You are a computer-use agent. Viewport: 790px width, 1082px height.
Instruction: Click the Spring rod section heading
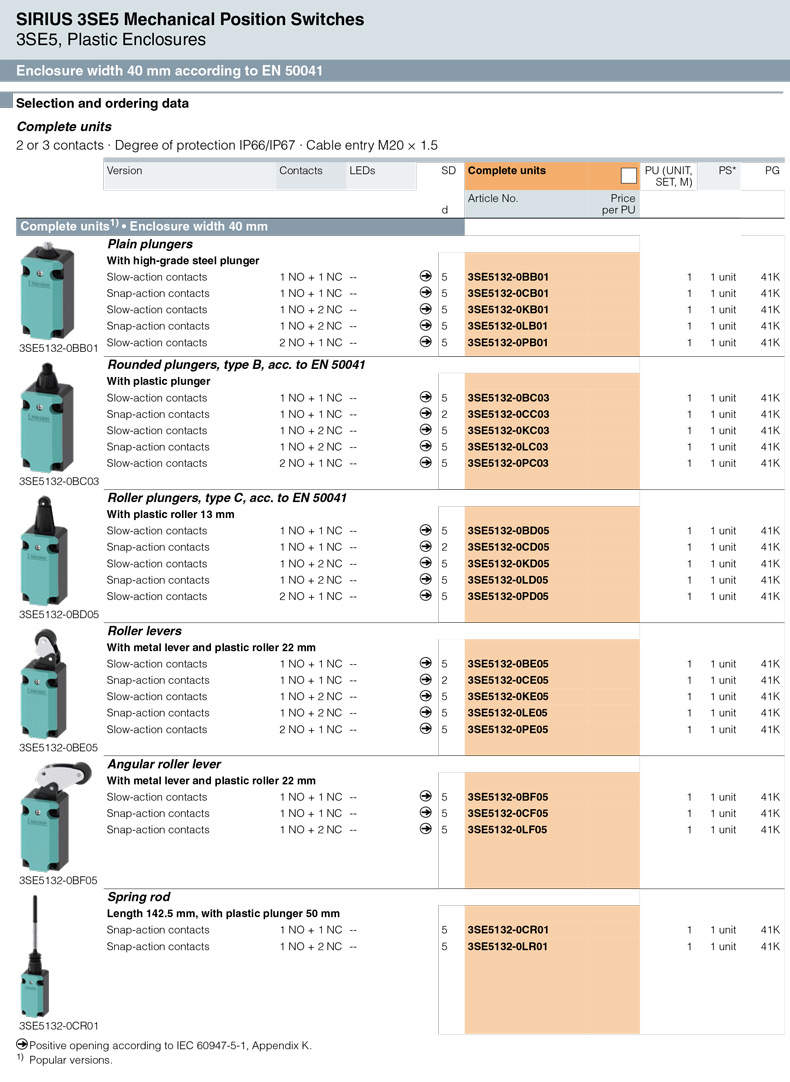[138, 897]
